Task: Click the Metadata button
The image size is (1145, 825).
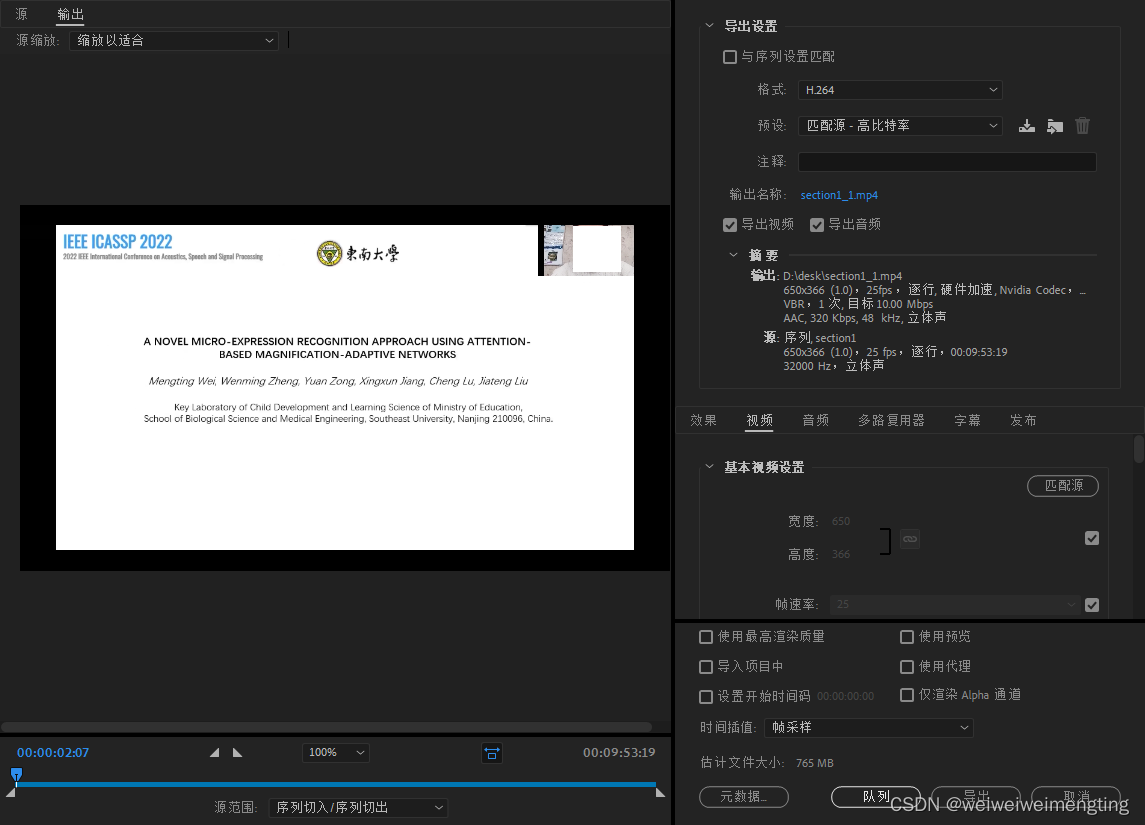Action: [x=743, y=797]
